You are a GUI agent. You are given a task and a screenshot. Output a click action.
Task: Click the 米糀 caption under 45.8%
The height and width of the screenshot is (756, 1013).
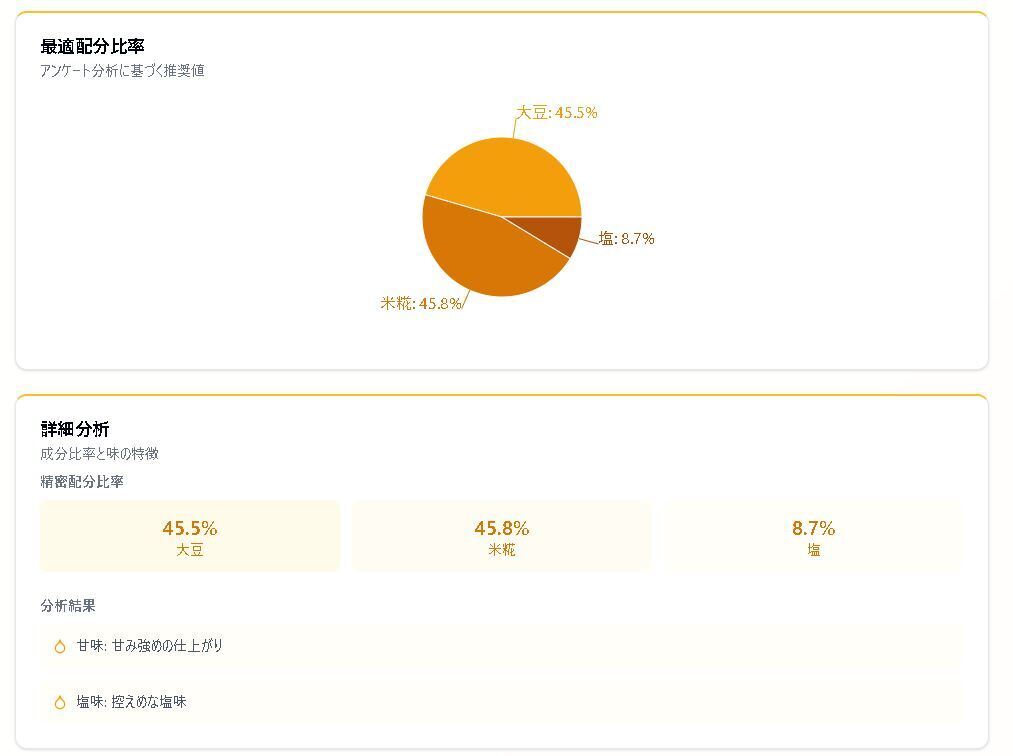[x=502, y=550]
